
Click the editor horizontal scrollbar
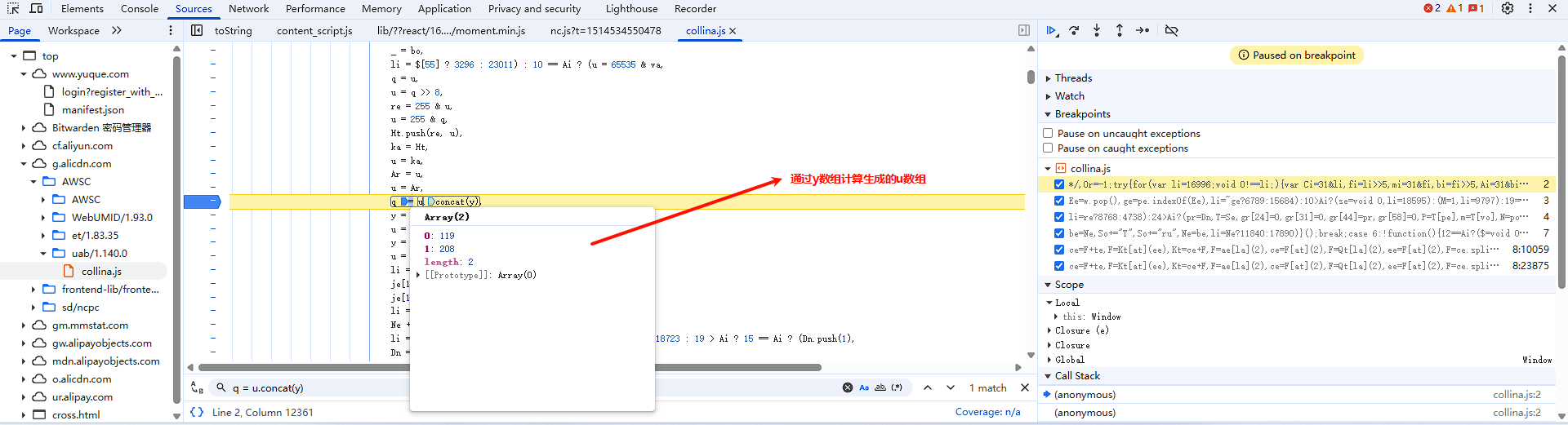click(x=509, y=367)
